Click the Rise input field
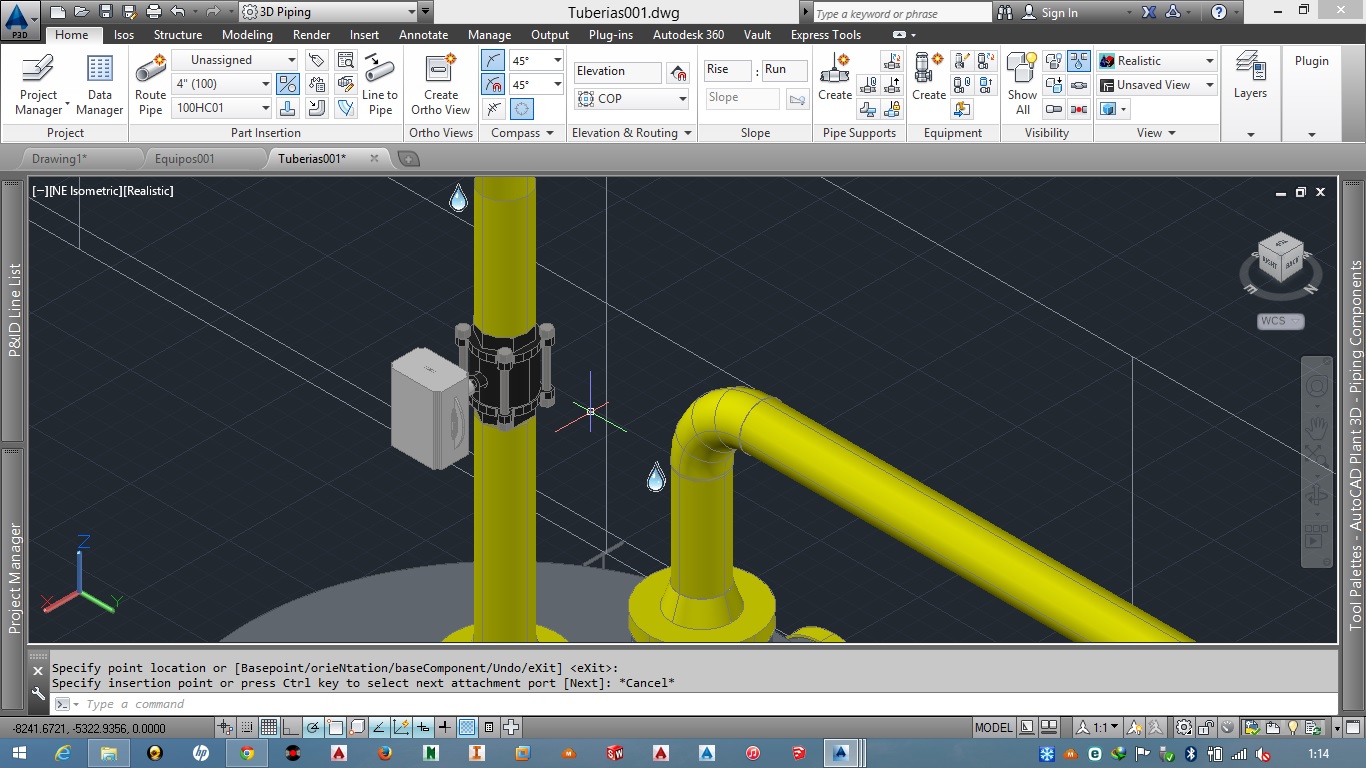1366x768 pixels. tap(727, 70)
